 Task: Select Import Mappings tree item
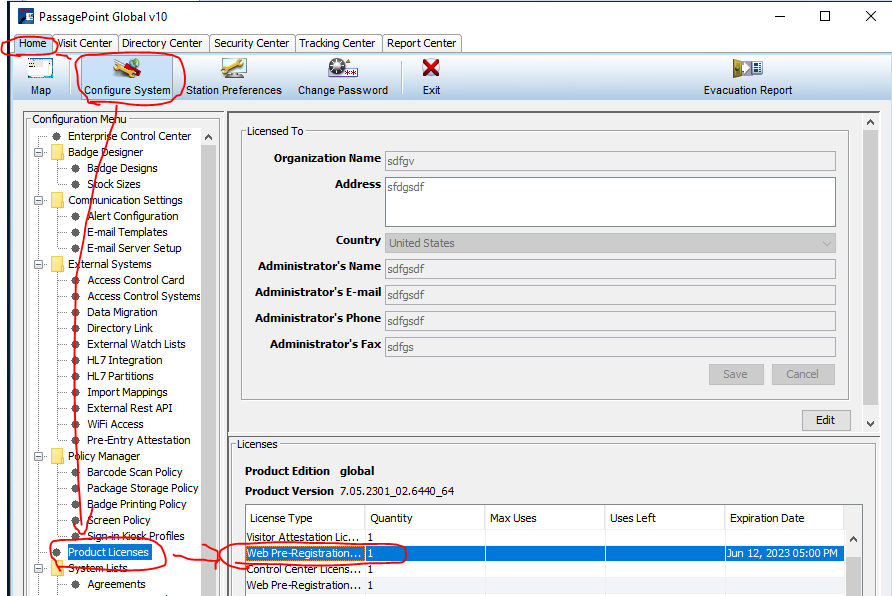pyautogui.click(x=127, y=392)
